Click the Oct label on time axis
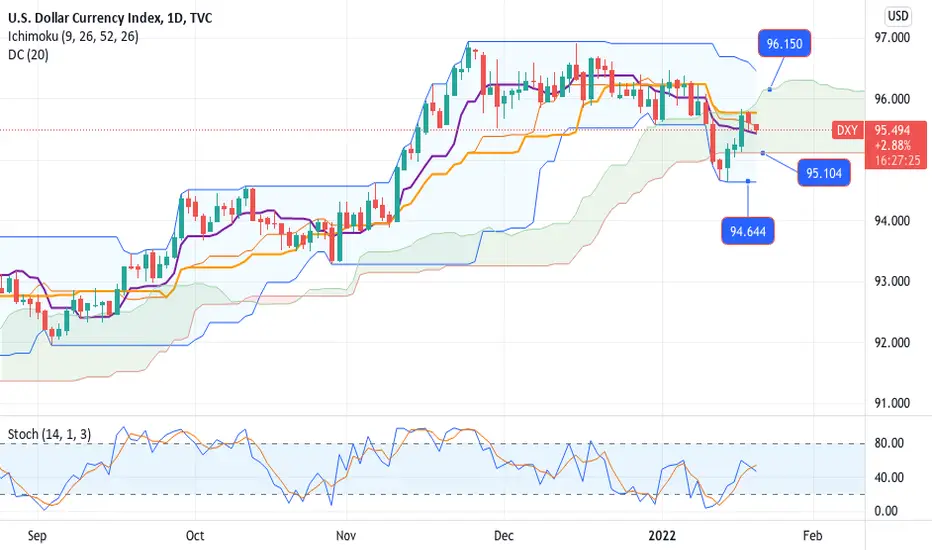The height and width of the screenshot is (550, 932). point(195,535)
